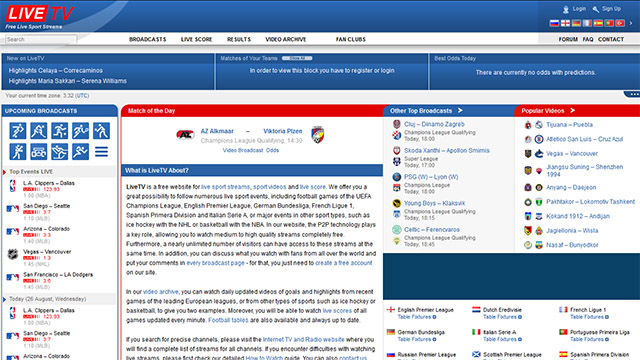640x360 pixels.
Task: Open Italian Serie A Table Fixtures
Action: 502,340
